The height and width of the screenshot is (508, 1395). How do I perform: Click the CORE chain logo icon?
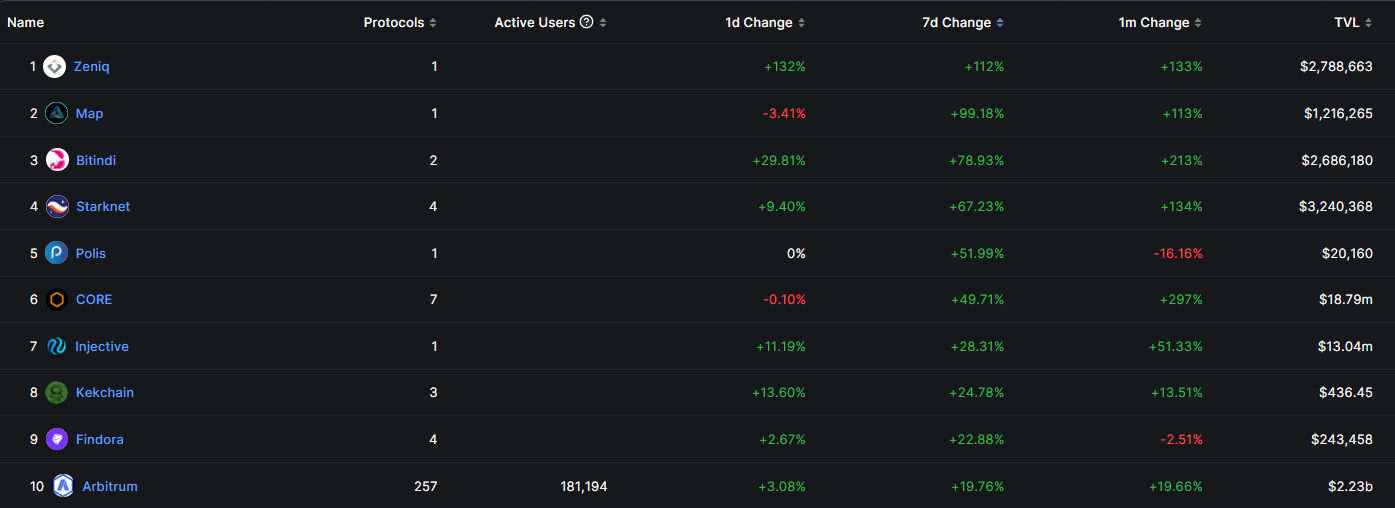click(57, 300)
